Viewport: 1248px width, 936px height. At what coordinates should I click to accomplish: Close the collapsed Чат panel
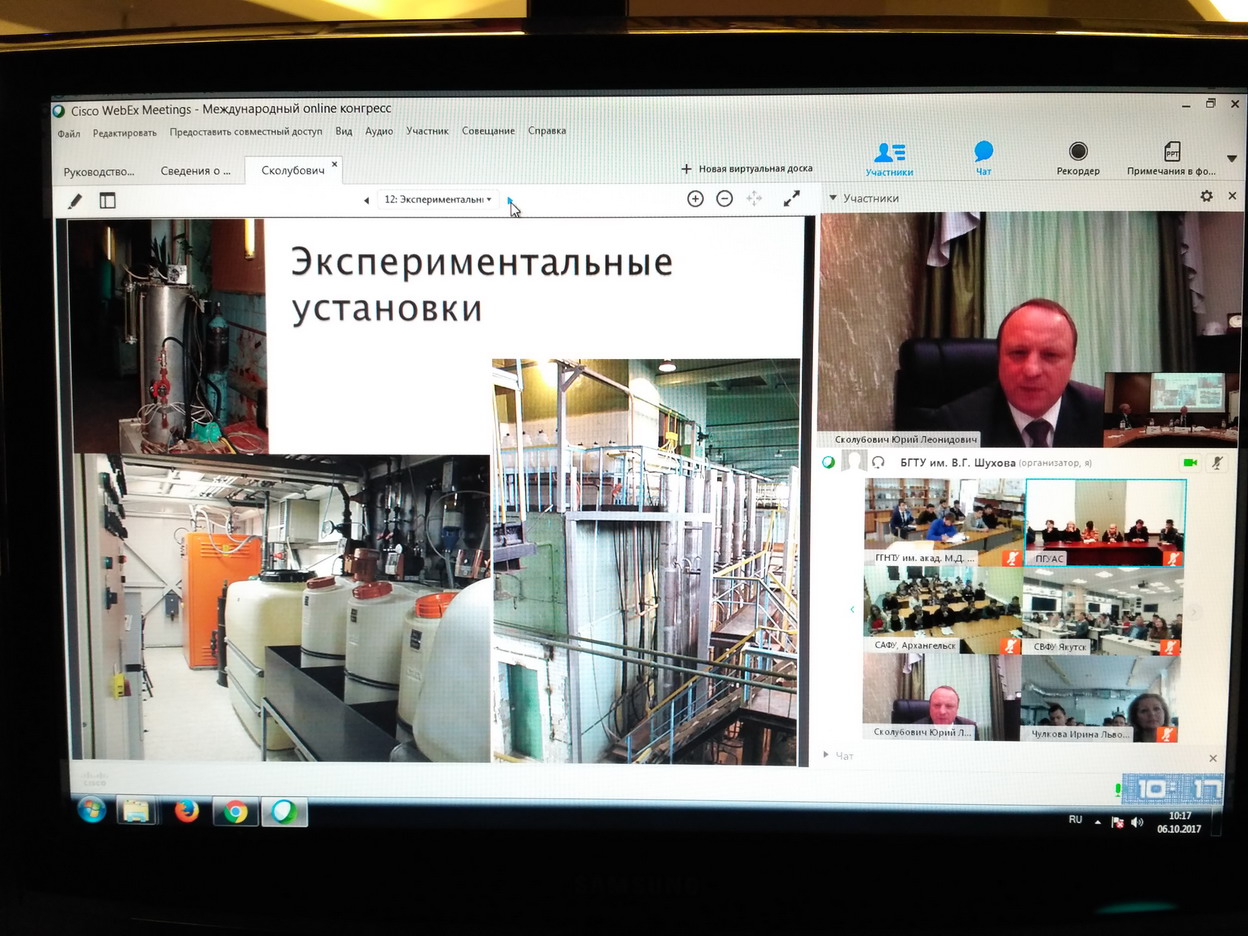click(x=1213, y=759)
